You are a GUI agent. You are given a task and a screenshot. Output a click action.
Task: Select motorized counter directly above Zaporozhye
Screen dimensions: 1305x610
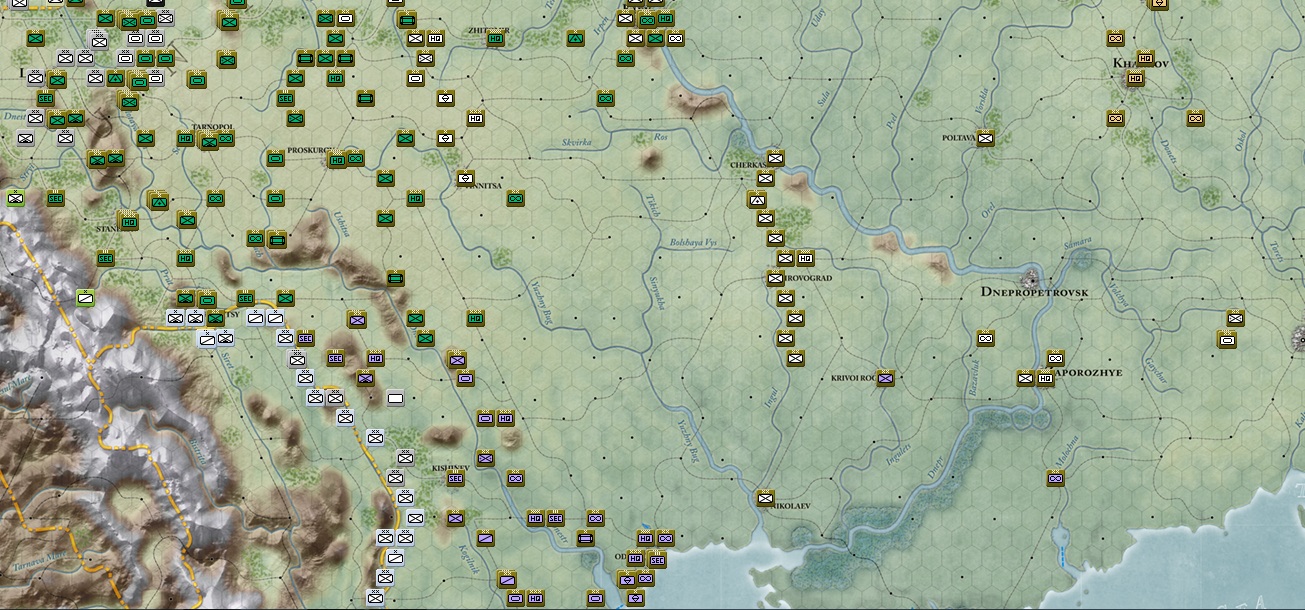click(1055, 359)
